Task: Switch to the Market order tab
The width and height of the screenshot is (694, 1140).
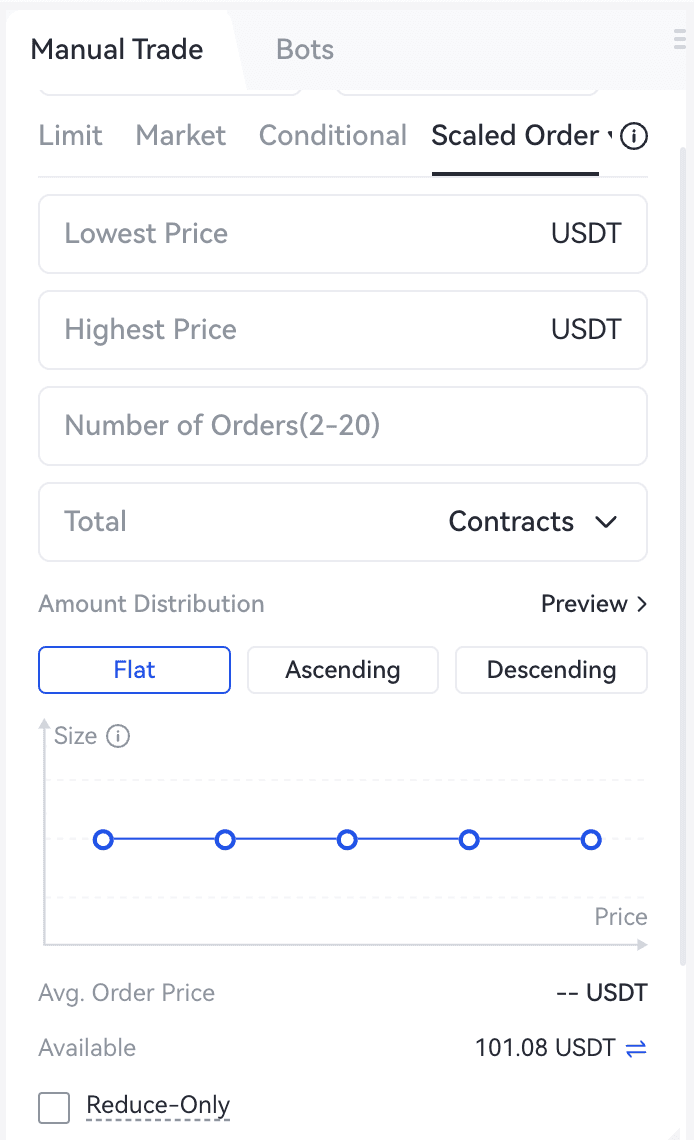Action: (x=181, y=136)
